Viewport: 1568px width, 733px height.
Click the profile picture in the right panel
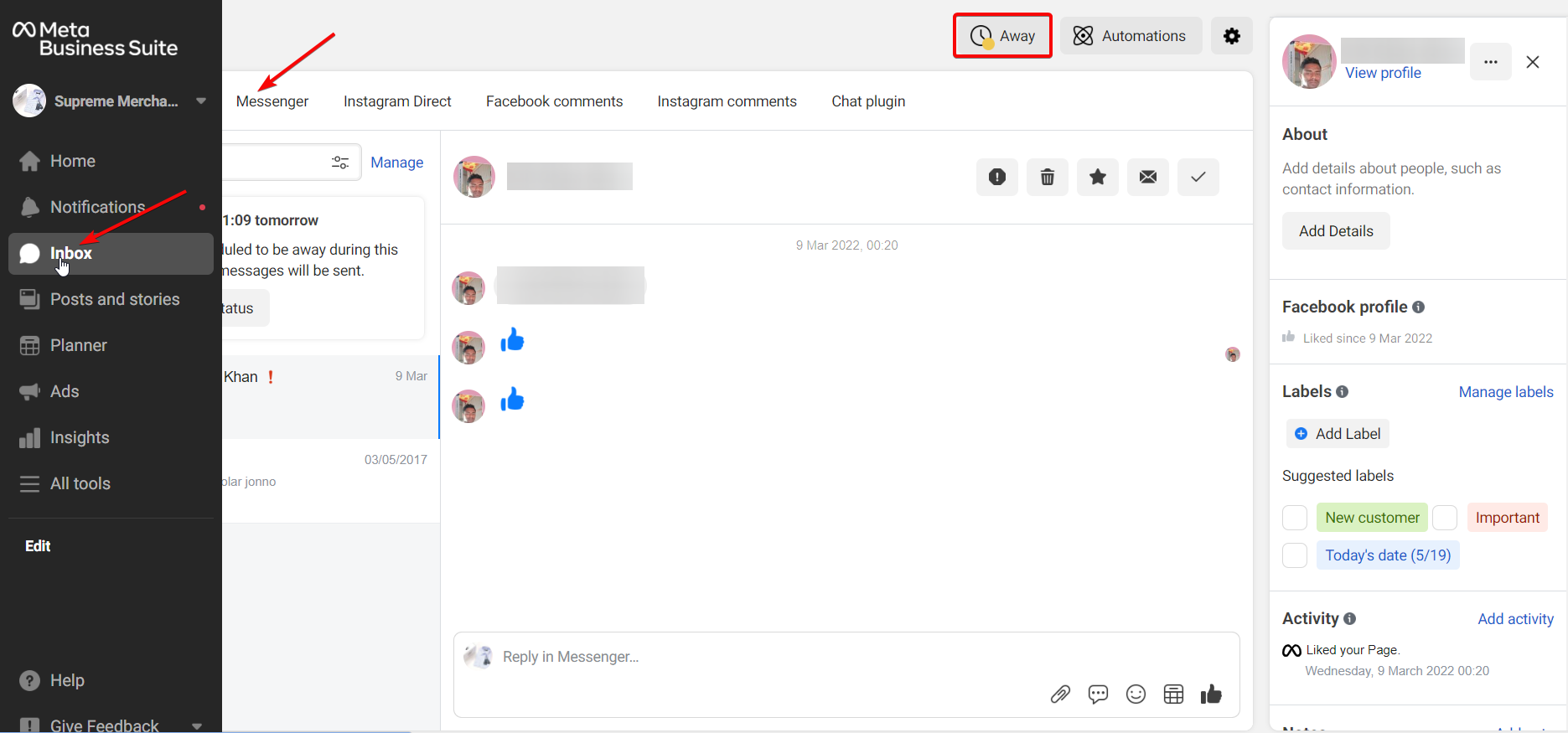coord(1309,62)
